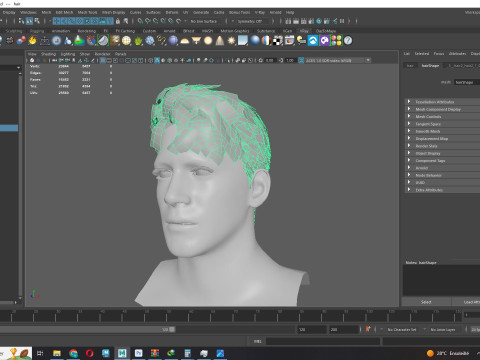The image size is (480, 360).
Task: Open the Mesh Display menu
Action: [113, 12]
